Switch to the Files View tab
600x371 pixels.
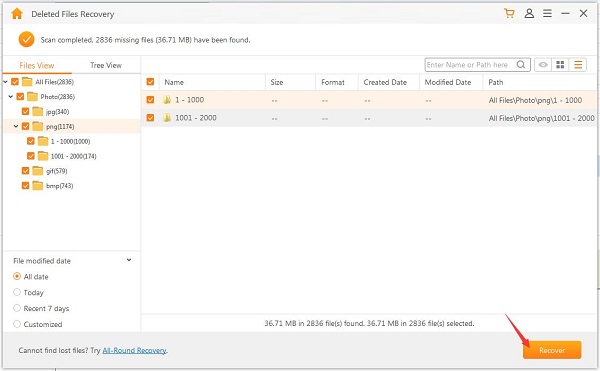(x=37, y=65)
